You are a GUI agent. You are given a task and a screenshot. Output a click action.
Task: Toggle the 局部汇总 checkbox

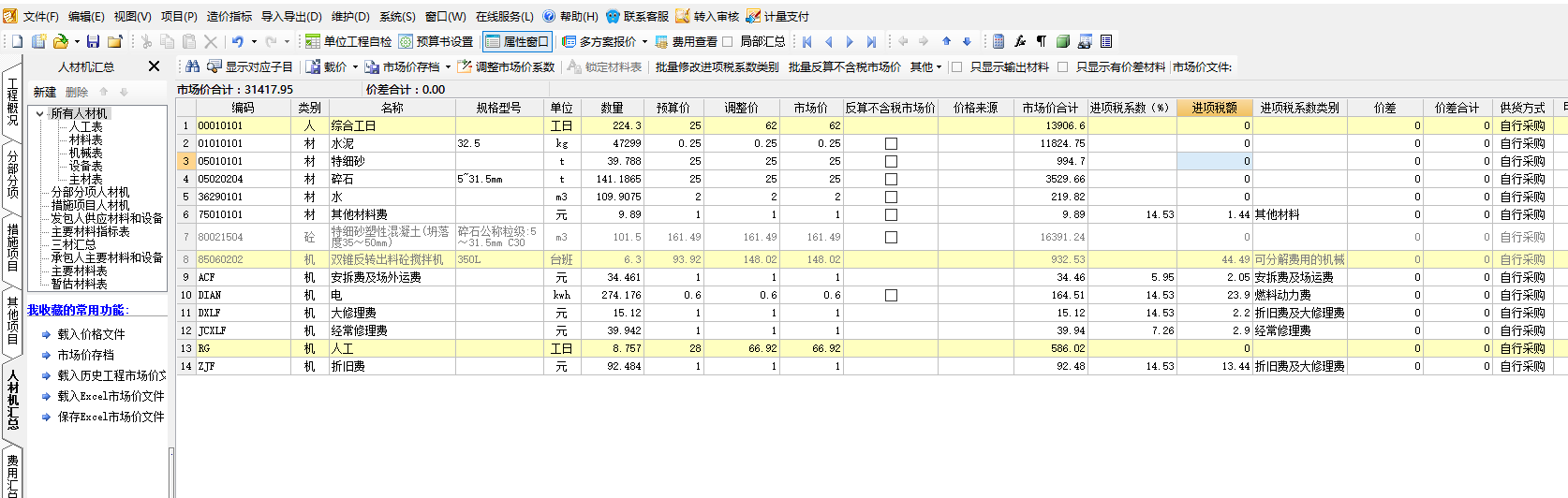pyautogui.click(x=728, y=41)
